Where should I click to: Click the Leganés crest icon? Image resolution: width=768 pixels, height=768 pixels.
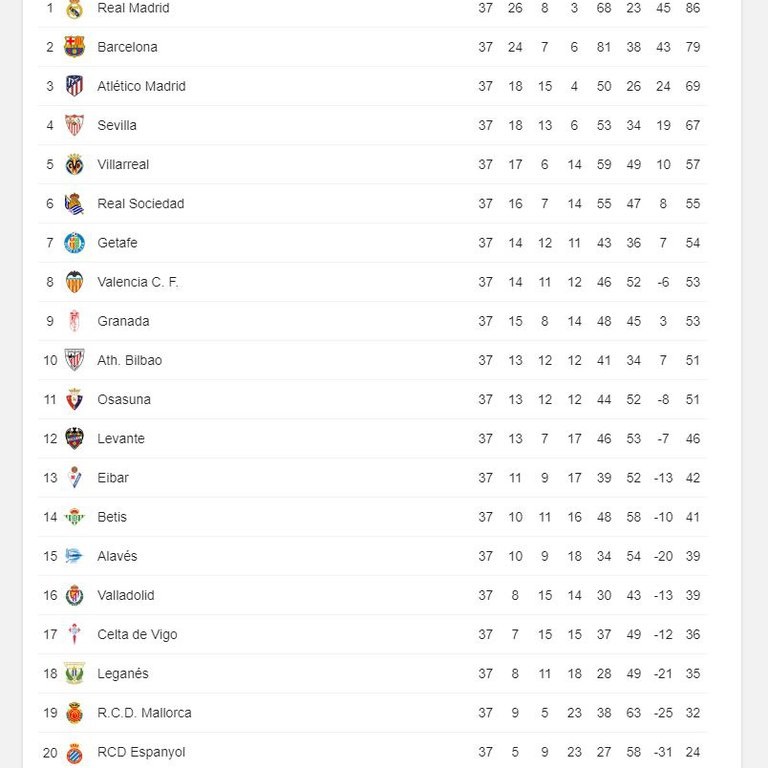pos(74,673)
